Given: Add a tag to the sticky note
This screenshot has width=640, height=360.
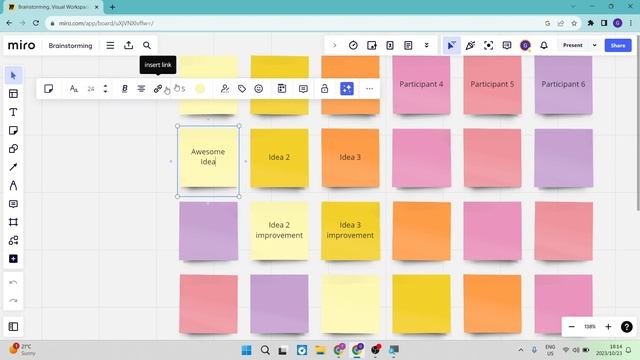Looking at the screenshot, I should pos(242,89).
